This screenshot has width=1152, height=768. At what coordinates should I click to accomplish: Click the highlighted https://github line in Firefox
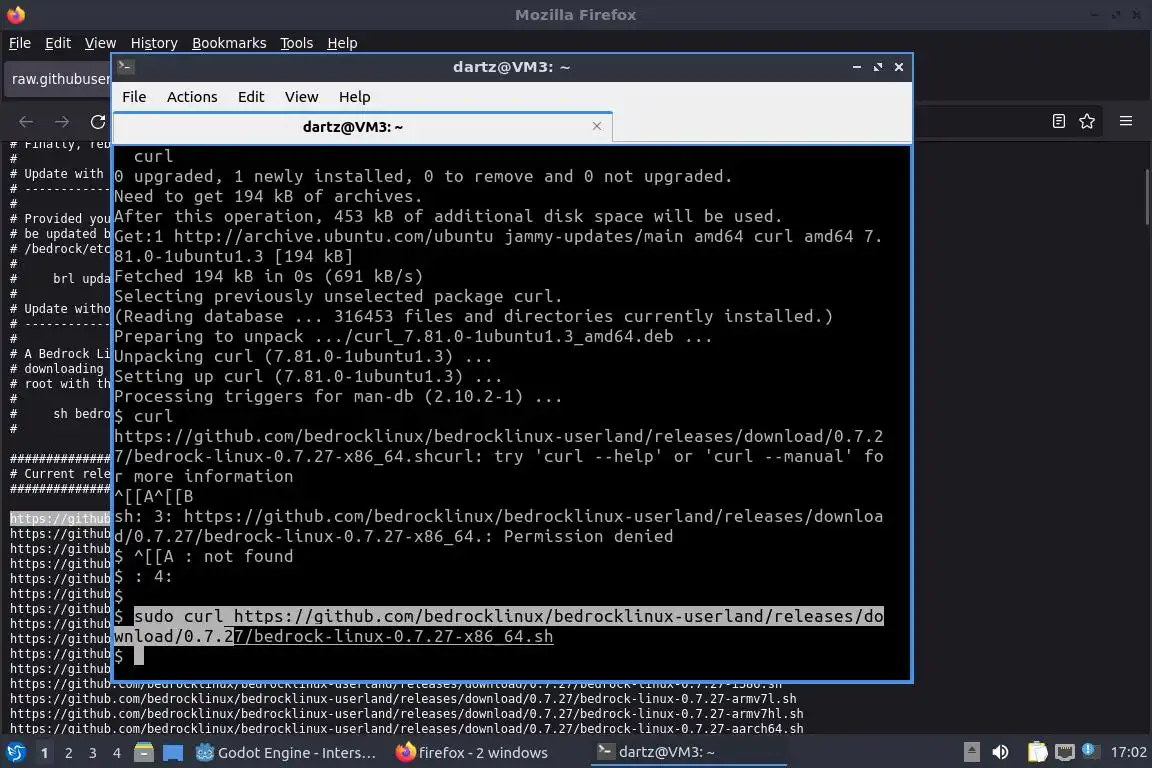[x=60, y=519]
